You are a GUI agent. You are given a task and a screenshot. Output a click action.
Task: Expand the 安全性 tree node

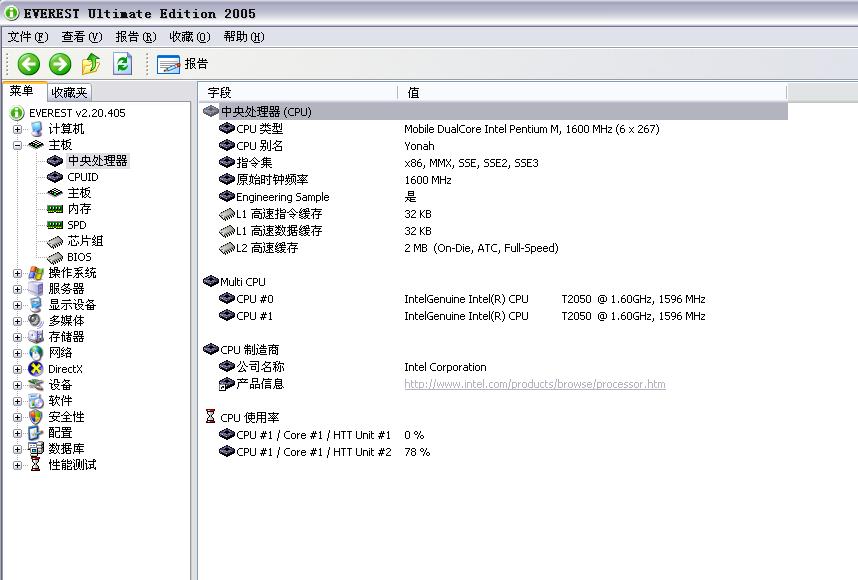point(18,417)
